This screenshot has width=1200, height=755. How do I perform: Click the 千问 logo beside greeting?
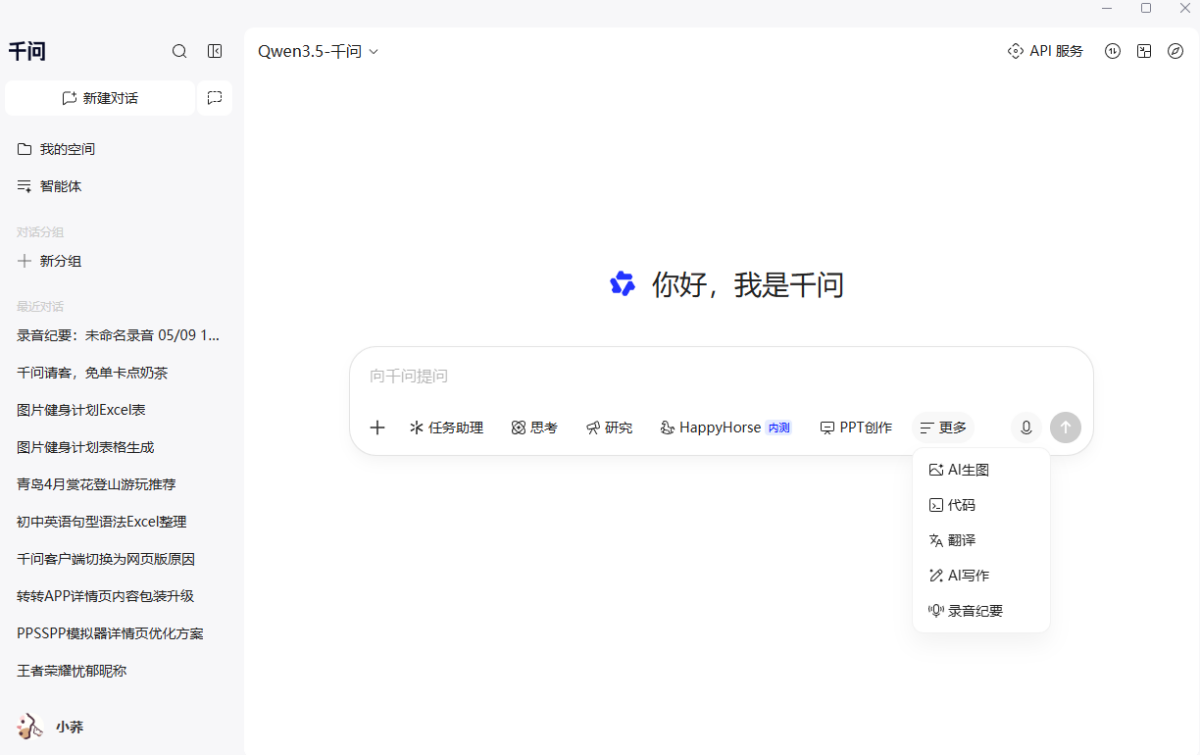622,284
